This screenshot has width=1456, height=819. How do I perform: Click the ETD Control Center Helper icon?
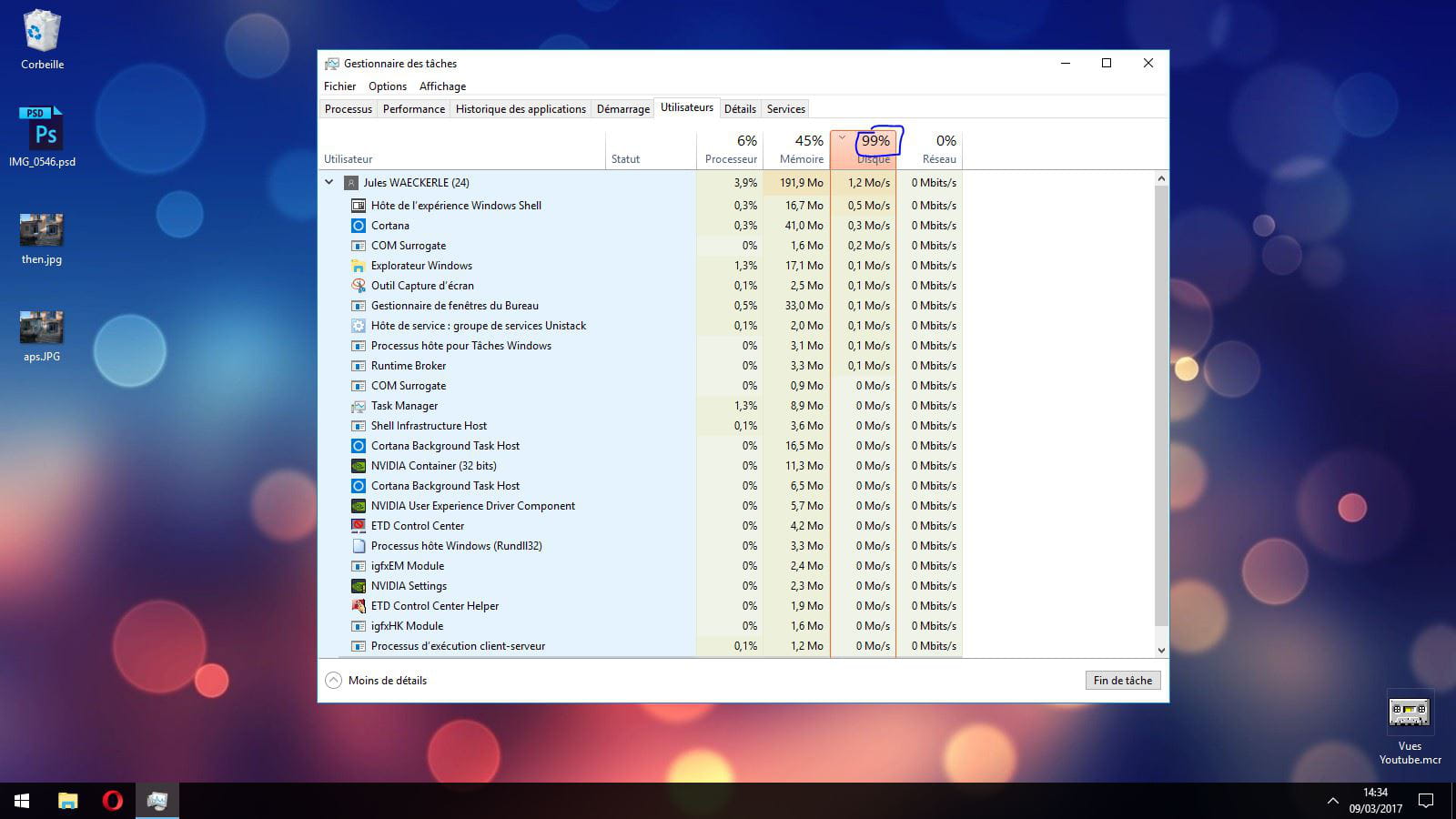359,606
